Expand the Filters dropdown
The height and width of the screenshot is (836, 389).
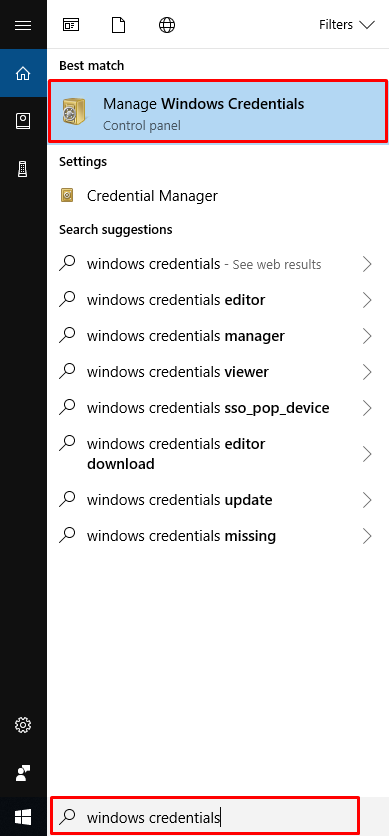(347, 25)
